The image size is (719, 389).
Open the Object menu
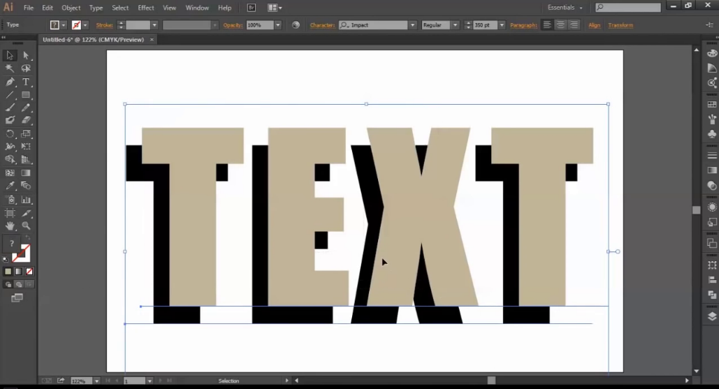pyautogui.click(x=71, y=8)
